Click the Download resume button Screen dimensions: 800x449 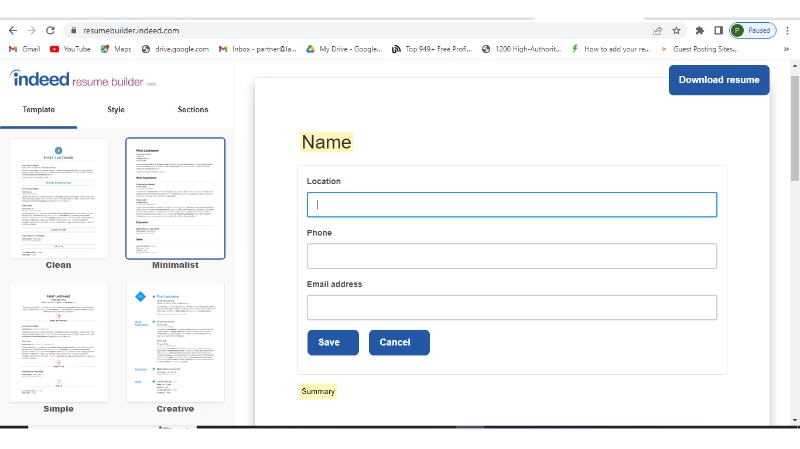[x=719, y=80]
